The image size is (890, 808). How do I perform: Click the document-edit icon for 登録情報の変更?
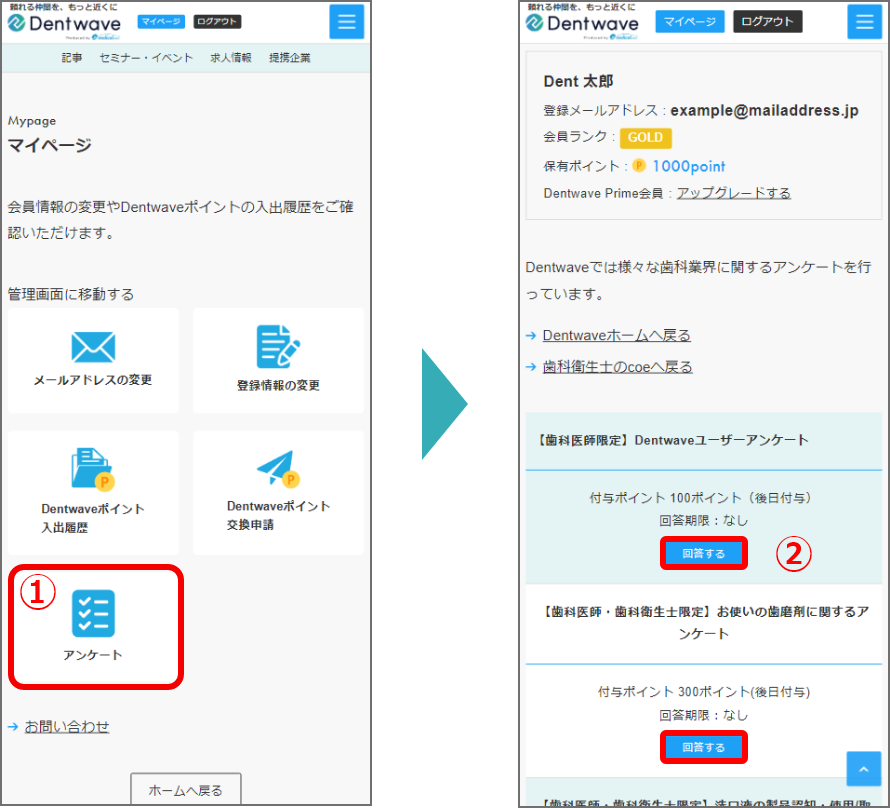point(278,346)
